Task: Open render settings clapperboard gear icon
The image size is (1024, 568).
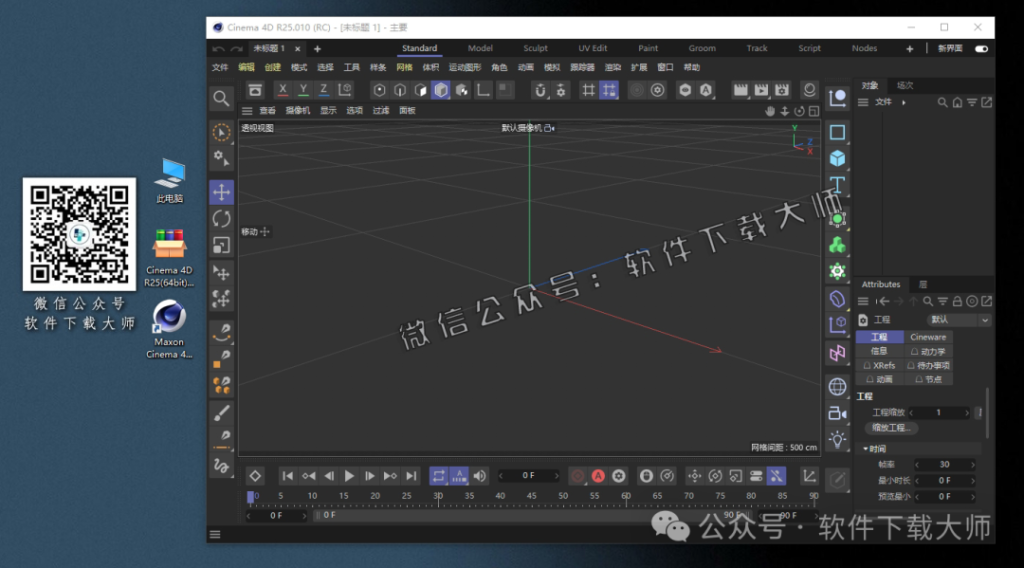Action: [x=782, y=90]
